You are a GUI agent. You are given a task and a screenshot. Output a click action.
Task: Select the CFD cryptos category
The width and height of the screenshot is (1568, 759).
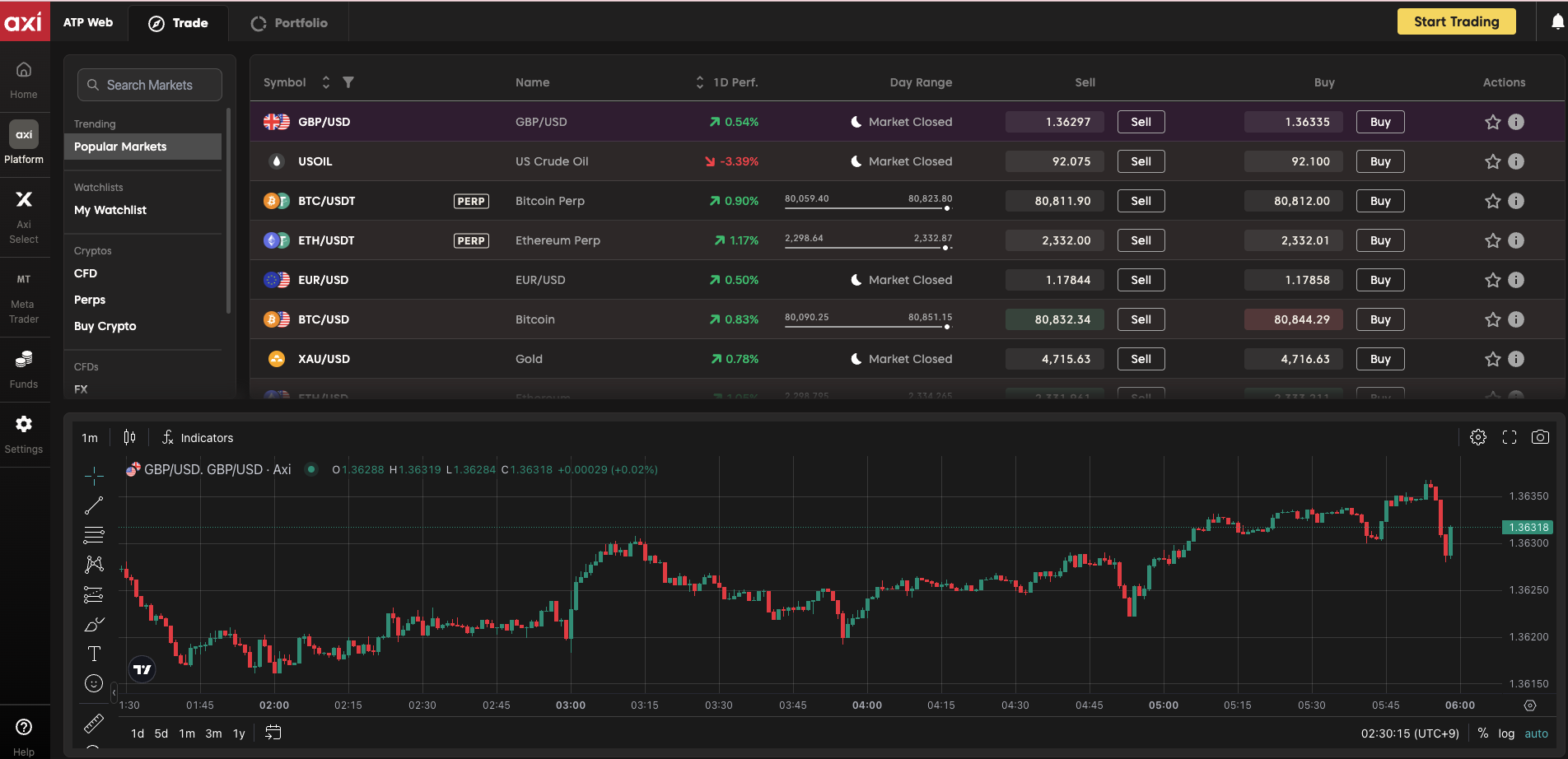86,273
